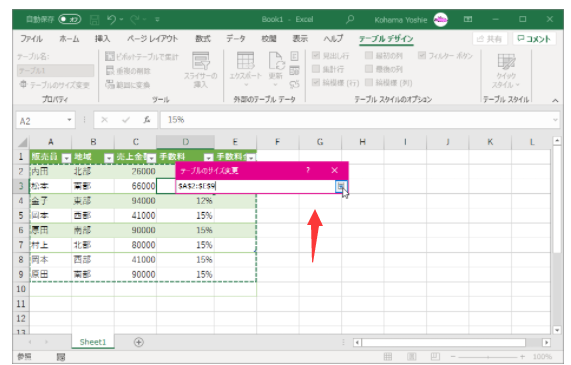Open the Name Box dropdown arrow
This screenshot has height=365, width=571.
[x=69, y=120]
